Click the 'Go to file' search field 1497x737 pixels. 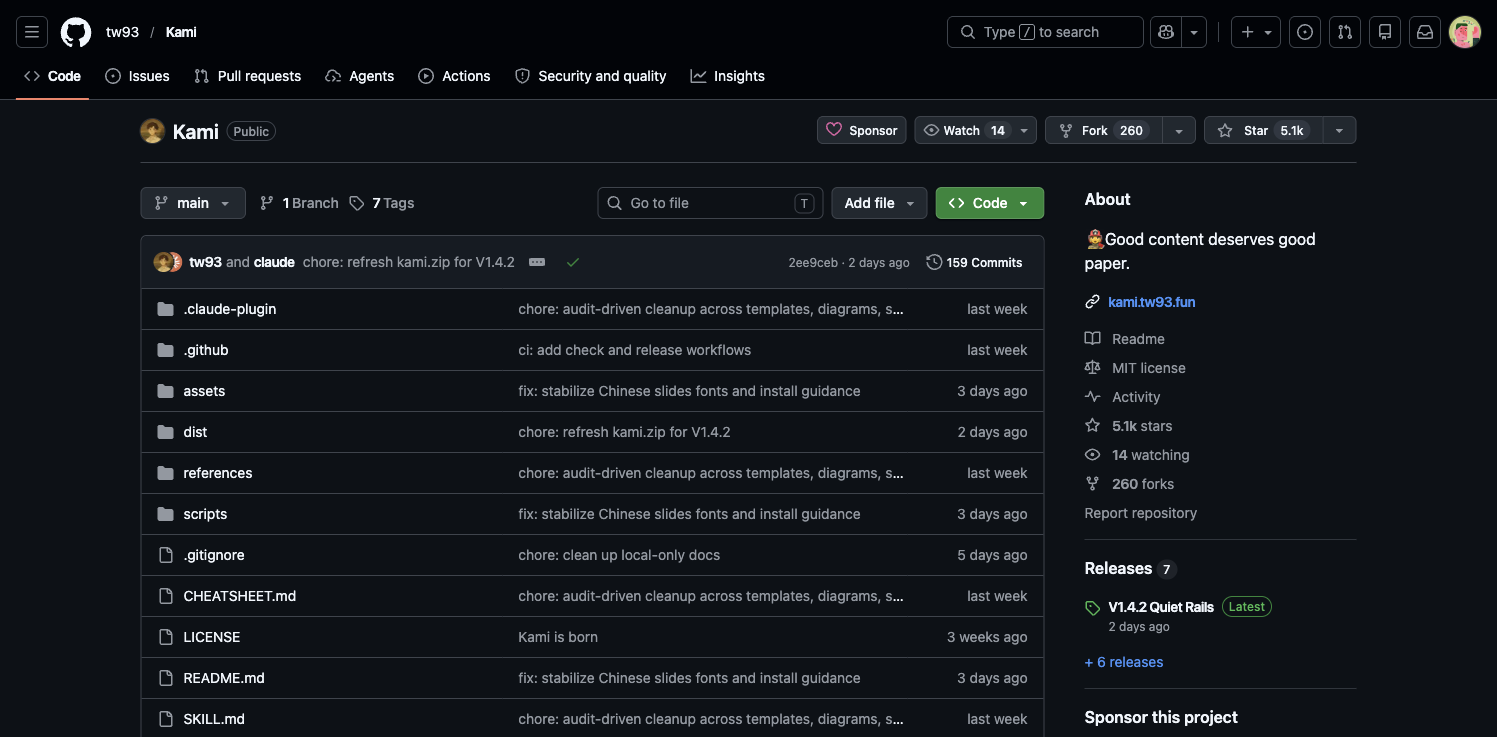(x=710, y=203)
